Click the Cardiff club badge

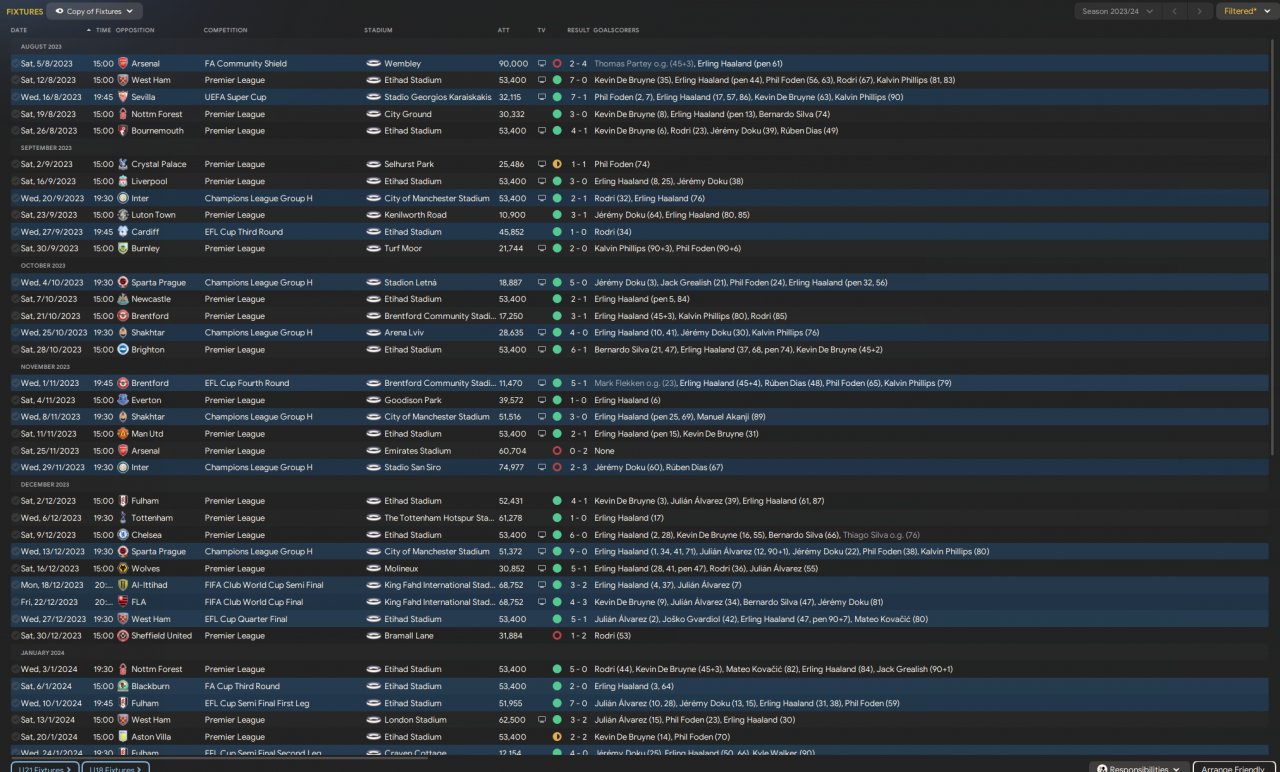tap(123, 232)
